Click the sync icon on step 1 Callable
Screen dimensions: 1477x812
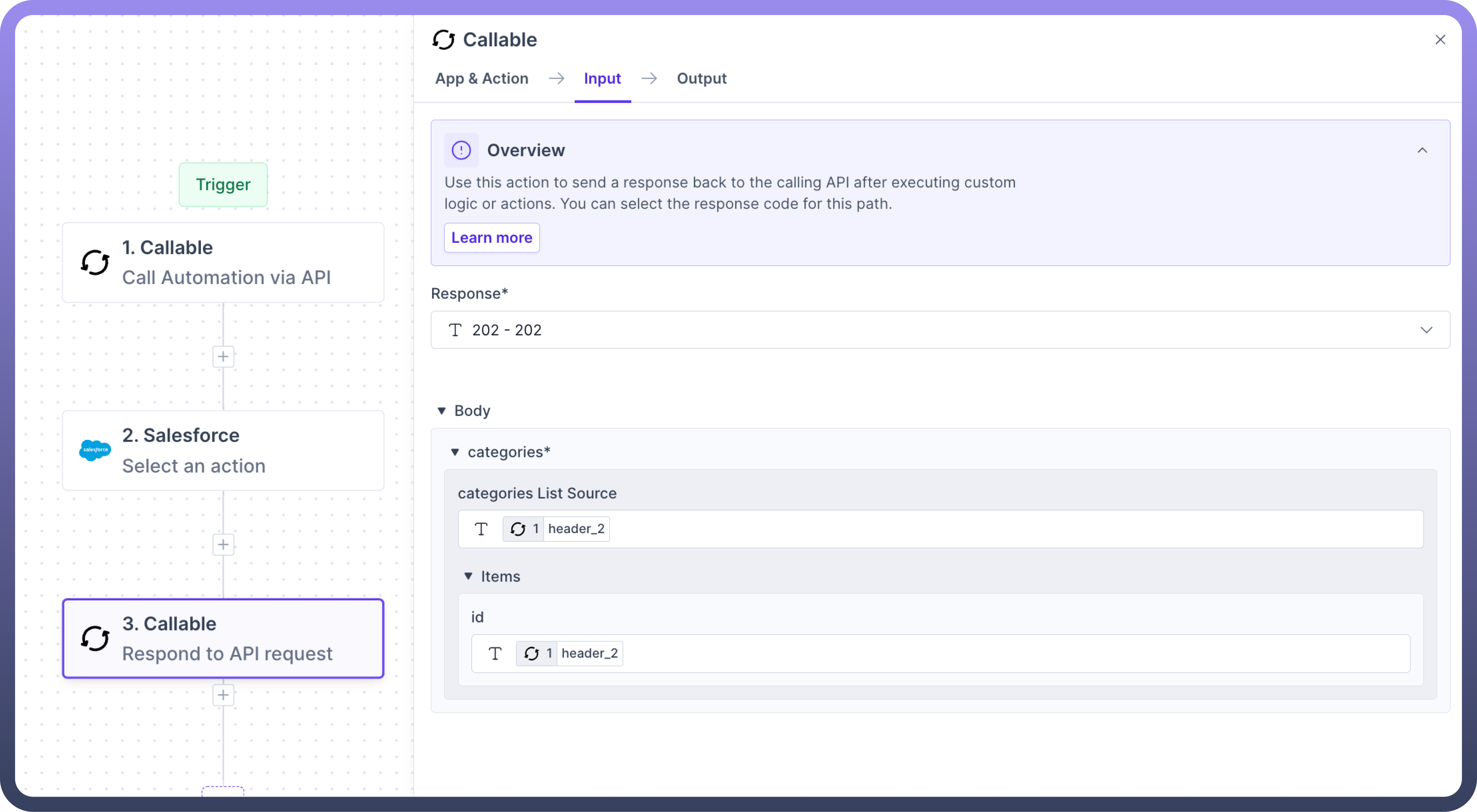point(95,263)
